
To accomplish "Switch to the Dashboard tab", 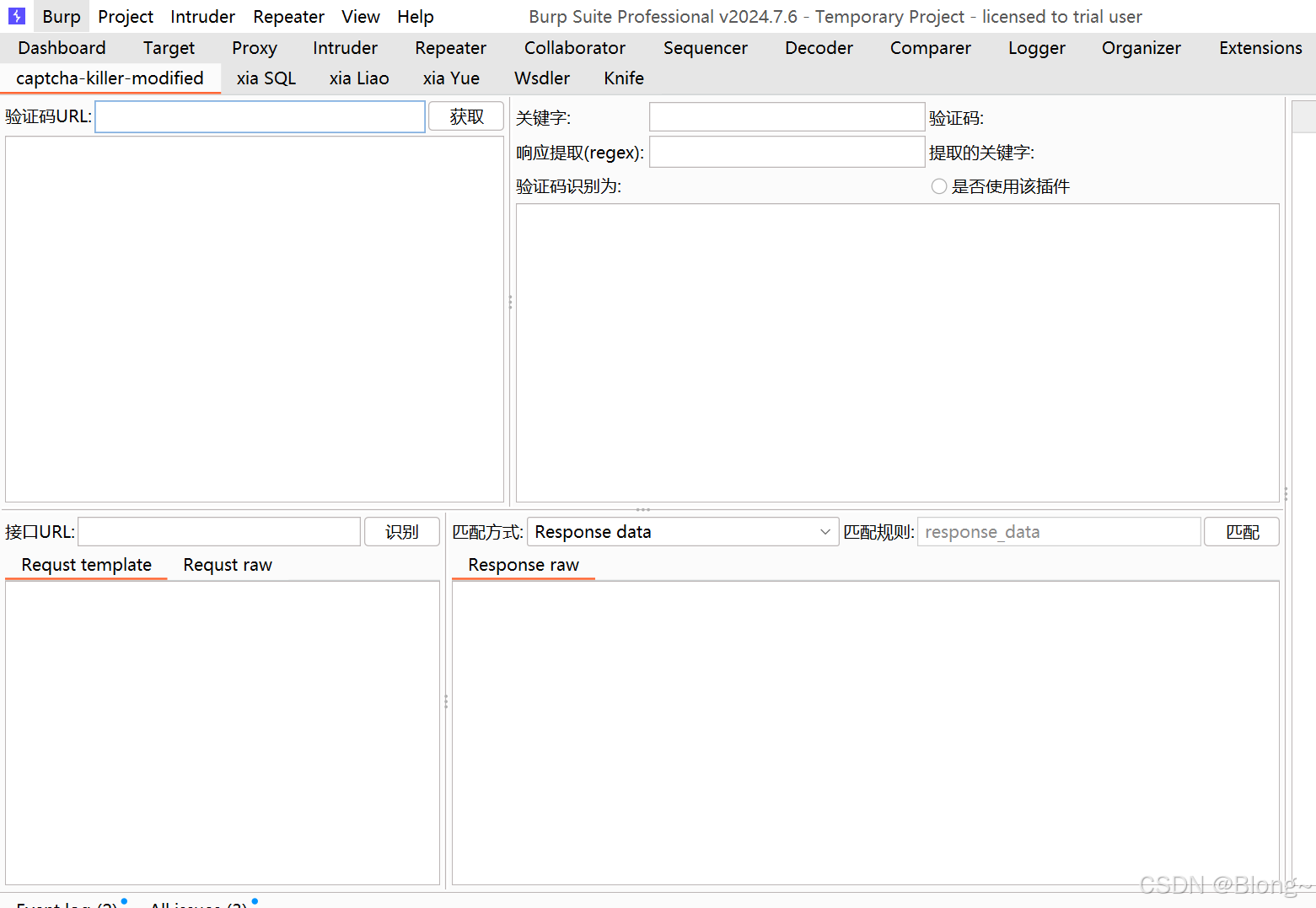I will (62, 48).
